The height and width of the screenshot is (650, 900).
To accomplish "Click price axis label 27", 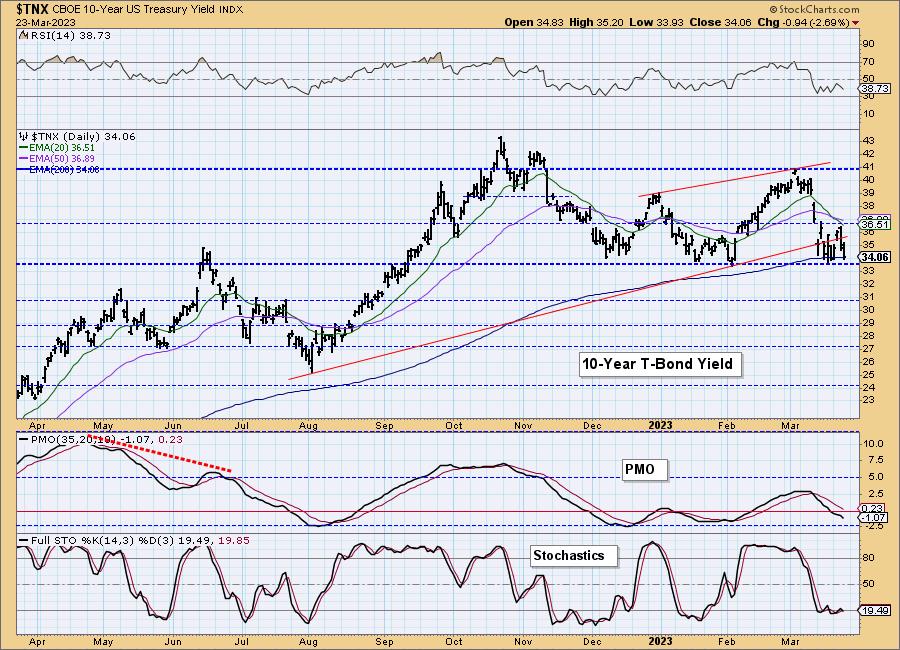I will [868, 348].
